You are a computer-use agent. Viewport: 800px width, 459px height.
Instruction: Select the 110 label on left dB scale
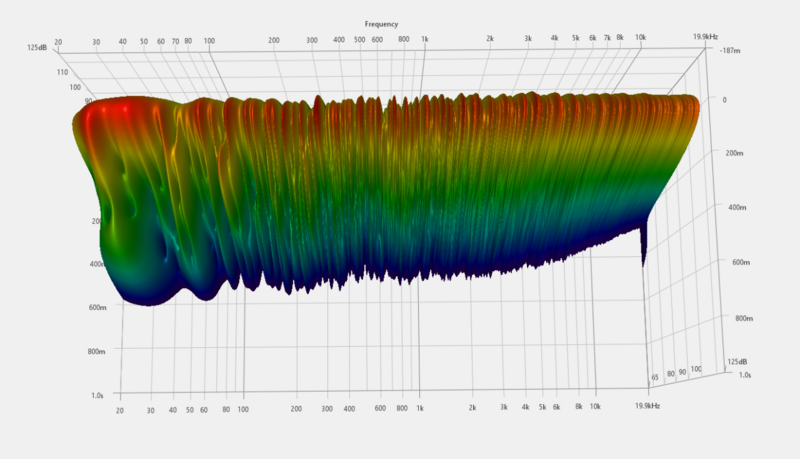coord(62,72)
